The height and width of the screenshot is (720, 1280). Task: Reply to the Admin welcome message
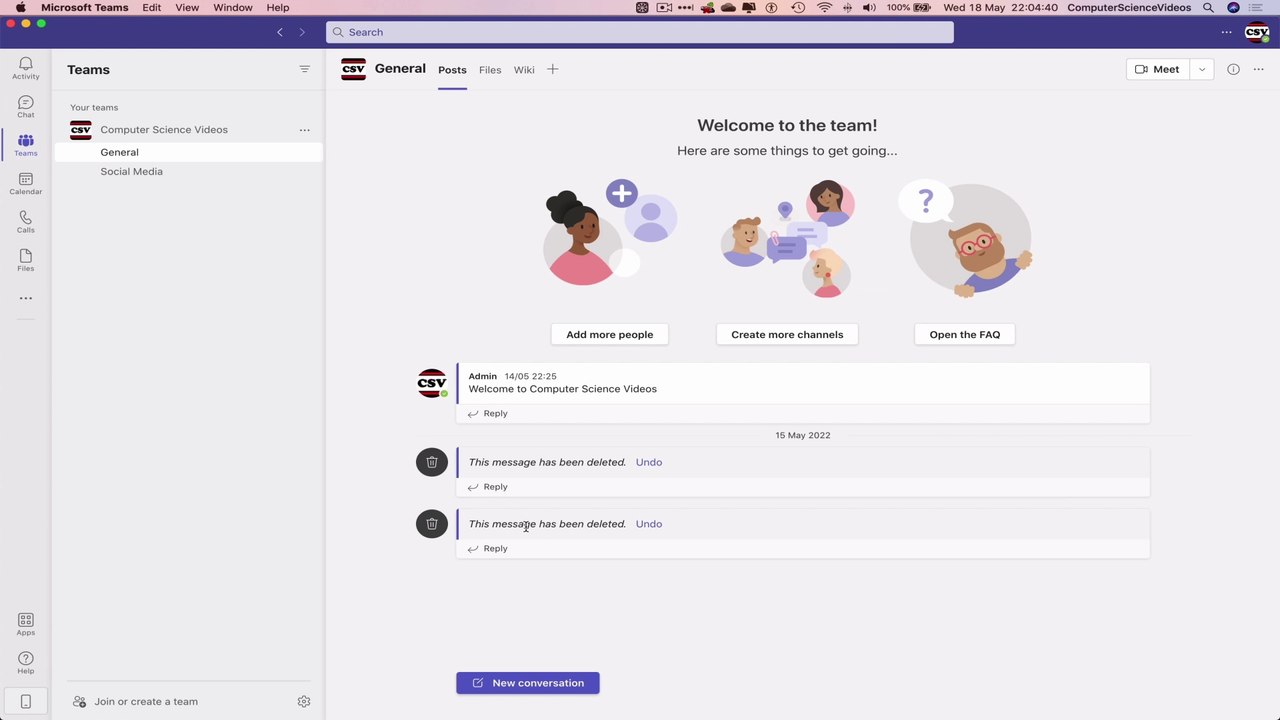488,414
